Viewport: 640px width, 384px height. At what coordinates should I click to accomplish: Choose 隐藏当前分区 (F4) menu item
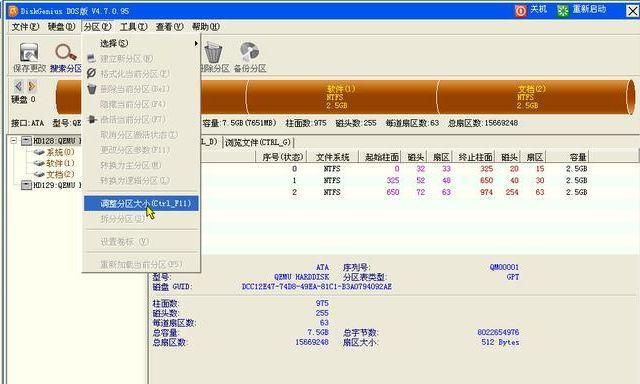tap(141, 104)
